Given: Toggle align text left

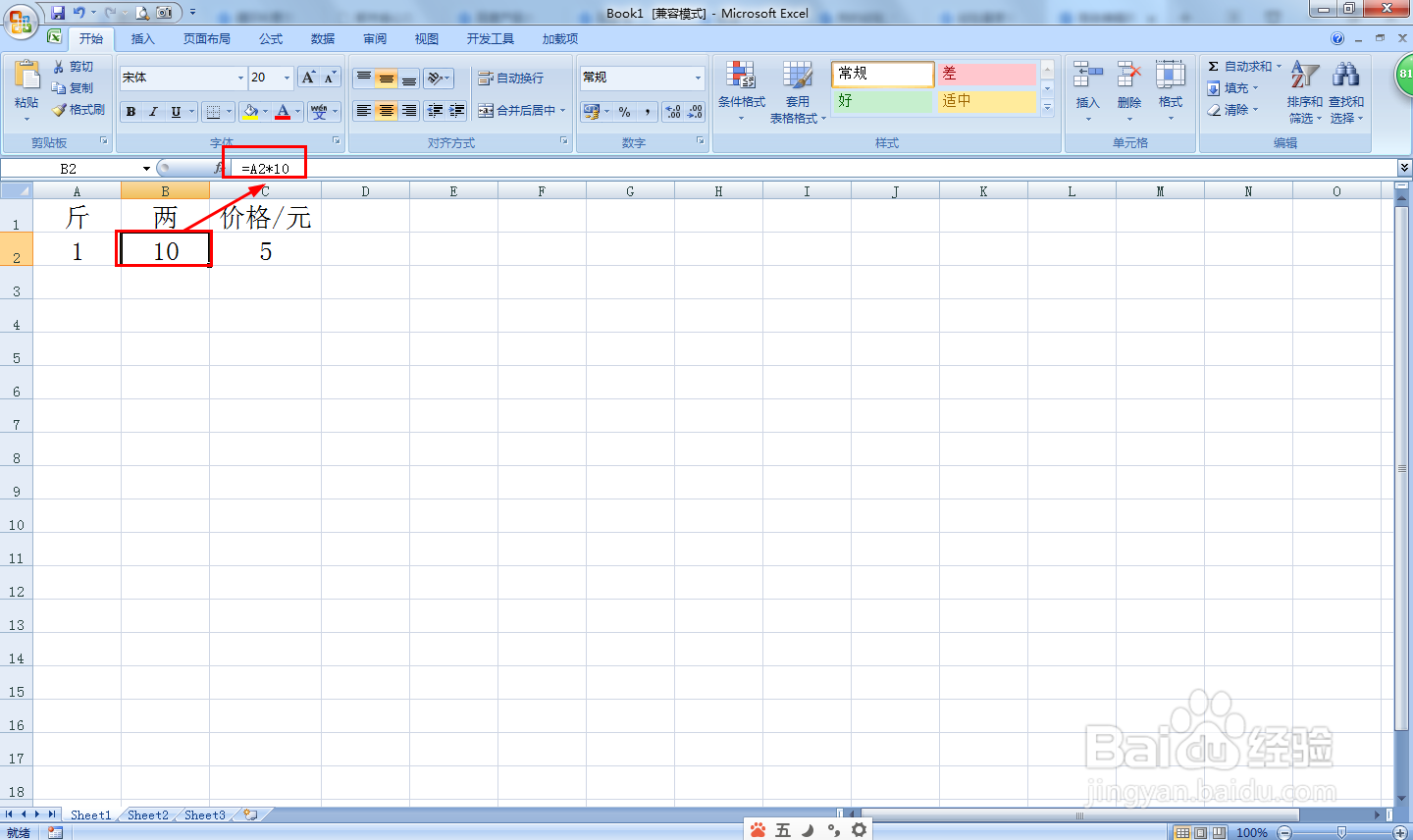Looking at the screenshot, I should (364, 111).
